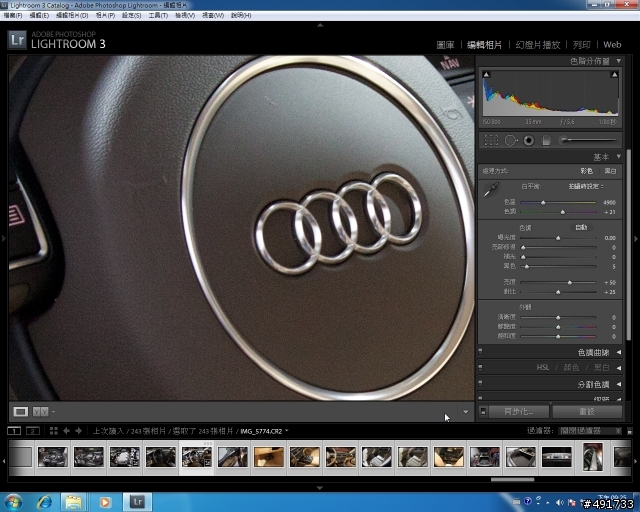
Task: Expand the HSL / 顏色 / 黑白 panel
Action: point(619,367)
